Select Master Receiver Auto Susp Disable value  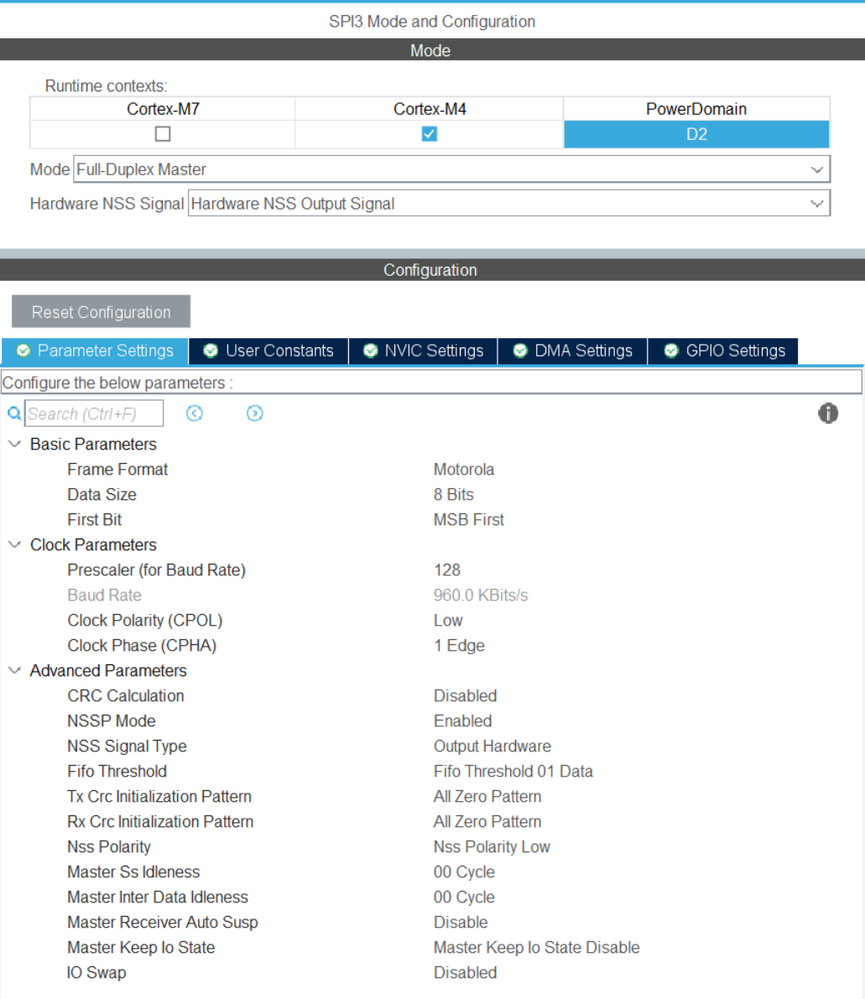pyautogui.click(x=461, y=923)
